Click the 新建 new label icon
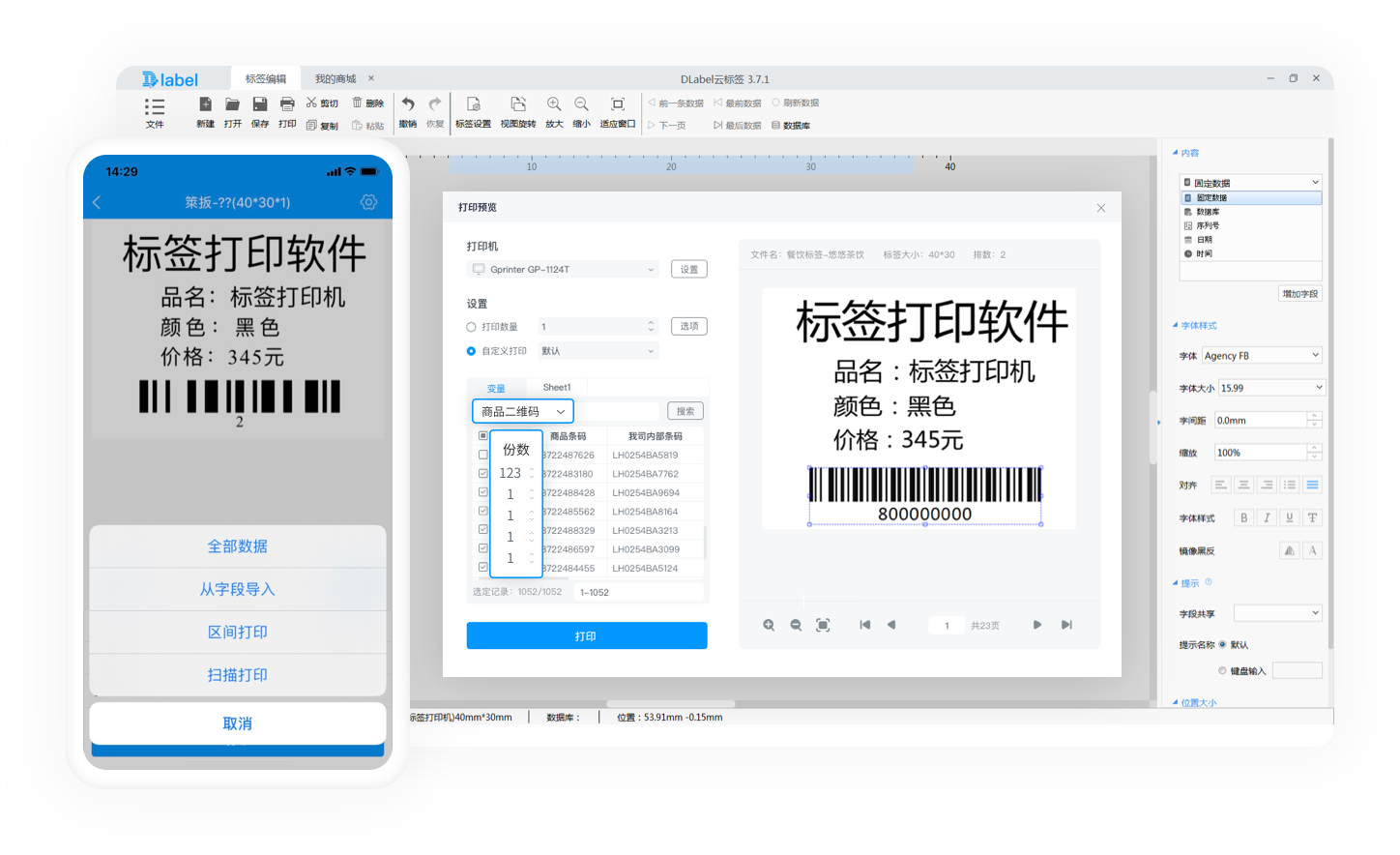 pos(205,104)
